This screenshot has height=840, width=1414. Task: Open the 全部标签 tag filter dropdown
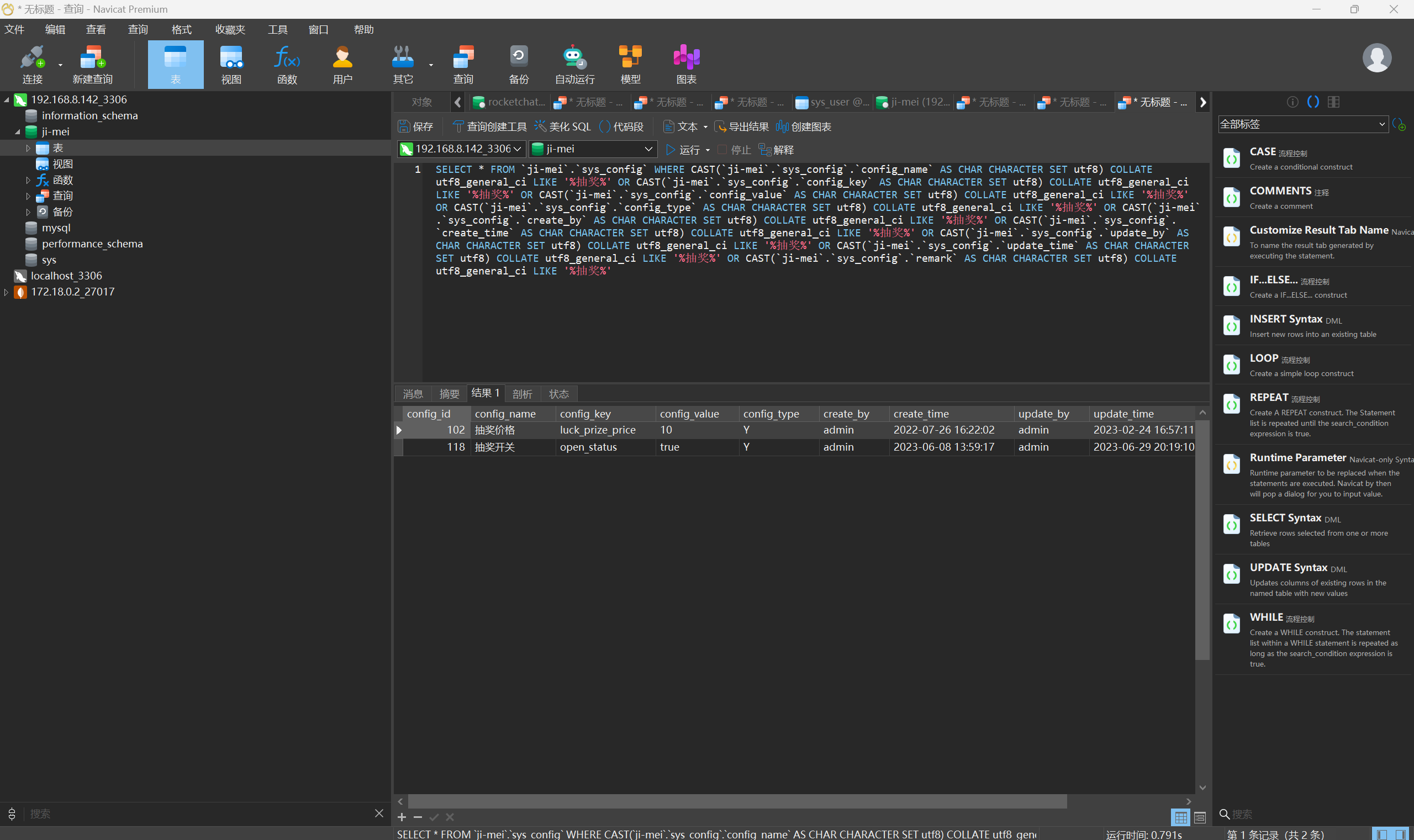(x=1303, y=124)
